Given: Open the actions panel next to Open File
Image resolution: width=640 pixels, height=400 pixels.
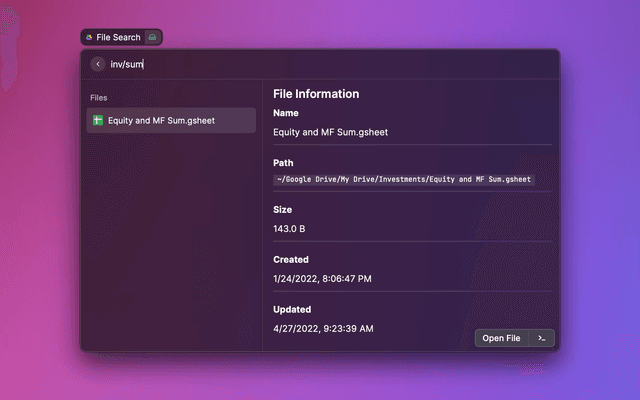Looking at the screenshot, I should [541, 338].
